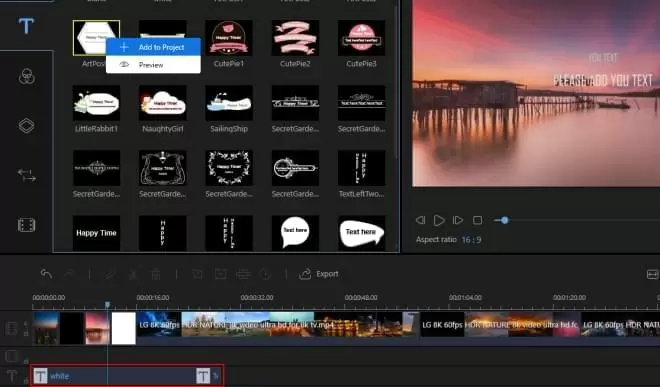This screenshot has width=660, height=387.
Task: Select the first city night clip on the timeline
Action: tap(45, 328)
